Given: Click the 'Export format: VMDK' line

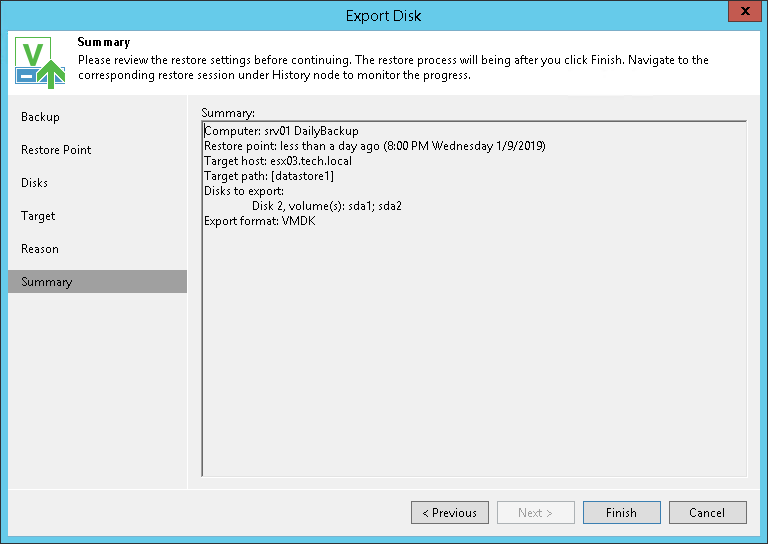Looking at the screenshot, I should (260, 221).
